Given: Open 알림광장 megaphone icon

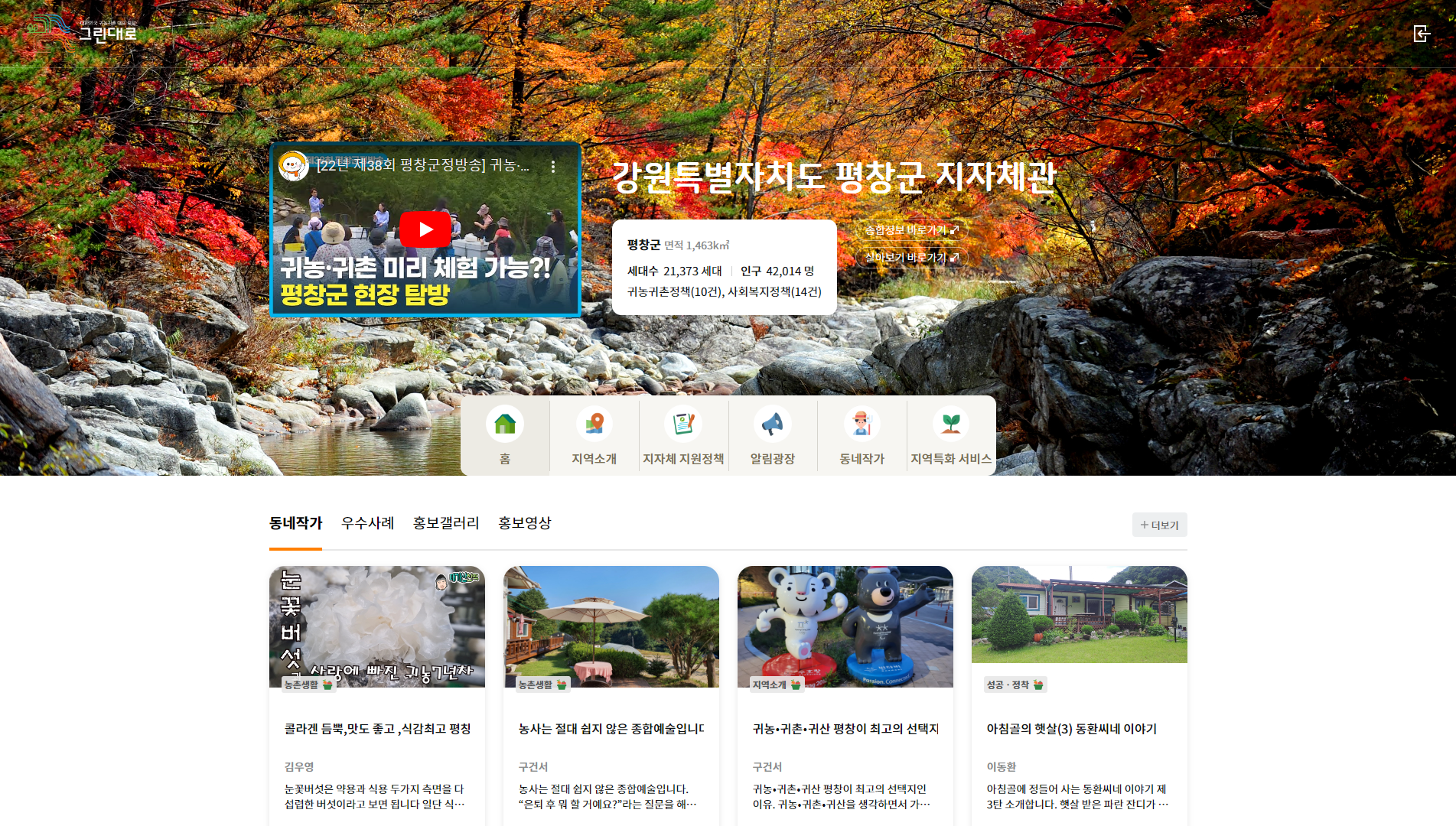Looking at the screenshot, I should (x=772, y=424).
